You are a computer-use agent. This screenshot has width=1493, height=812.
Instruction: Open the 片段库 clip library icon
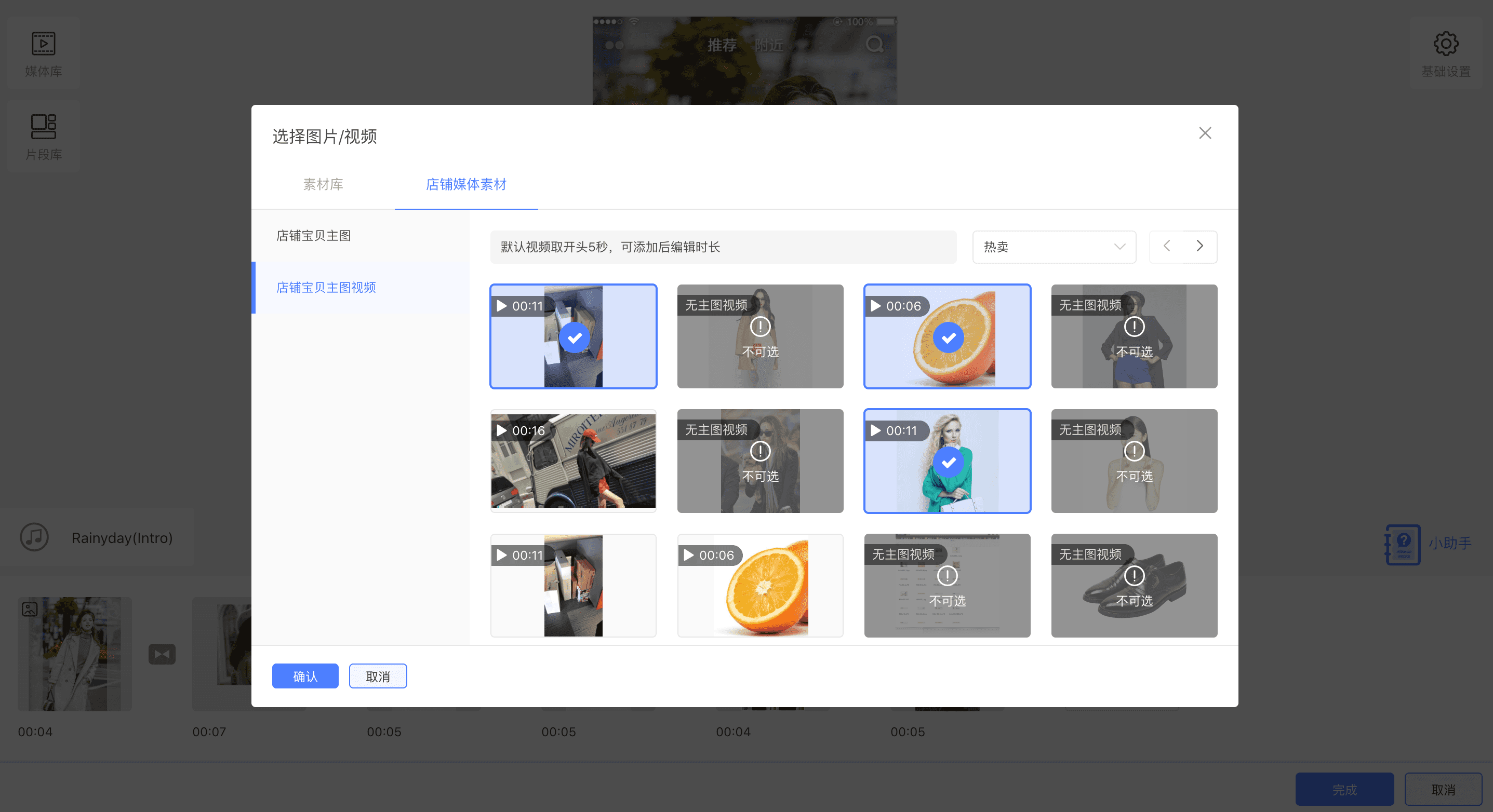coord(44,137)
